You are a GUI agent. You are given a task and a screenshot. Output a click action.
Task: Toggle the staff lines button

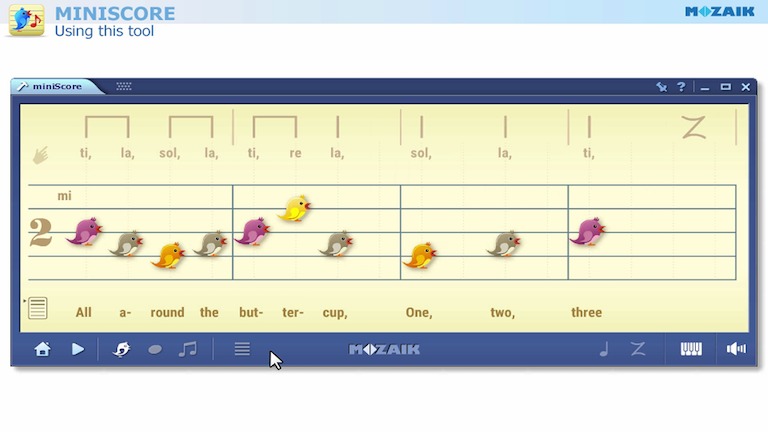pyautogui.click(x=242, y=349)
